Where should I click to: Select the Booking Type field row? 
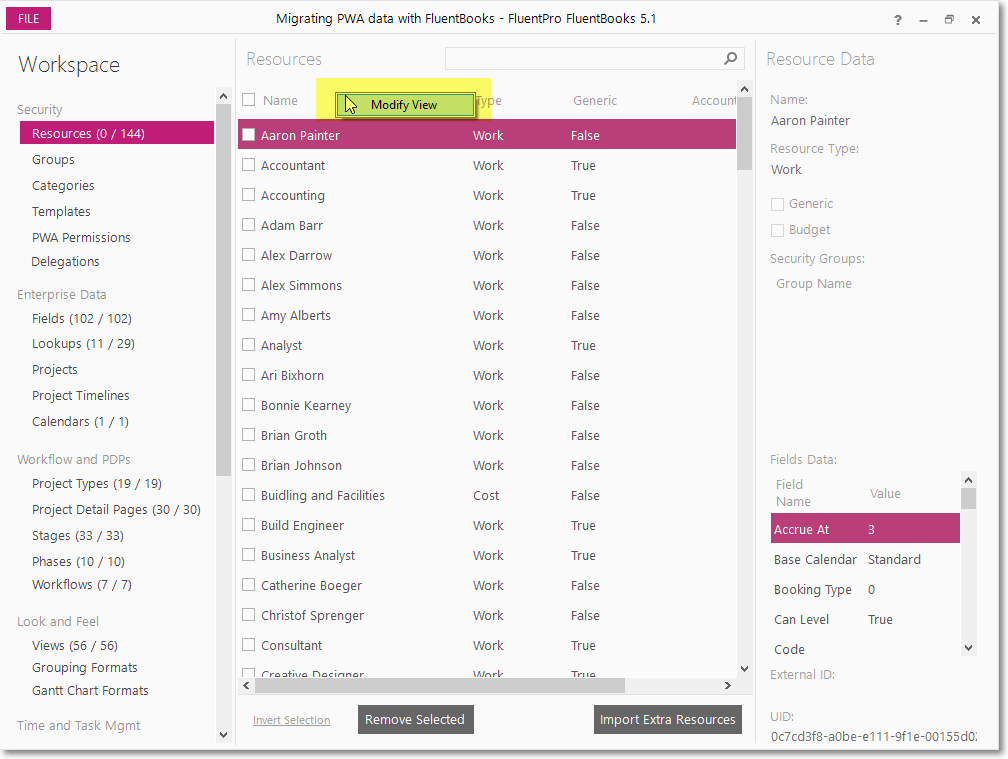[x=865, y=589]
